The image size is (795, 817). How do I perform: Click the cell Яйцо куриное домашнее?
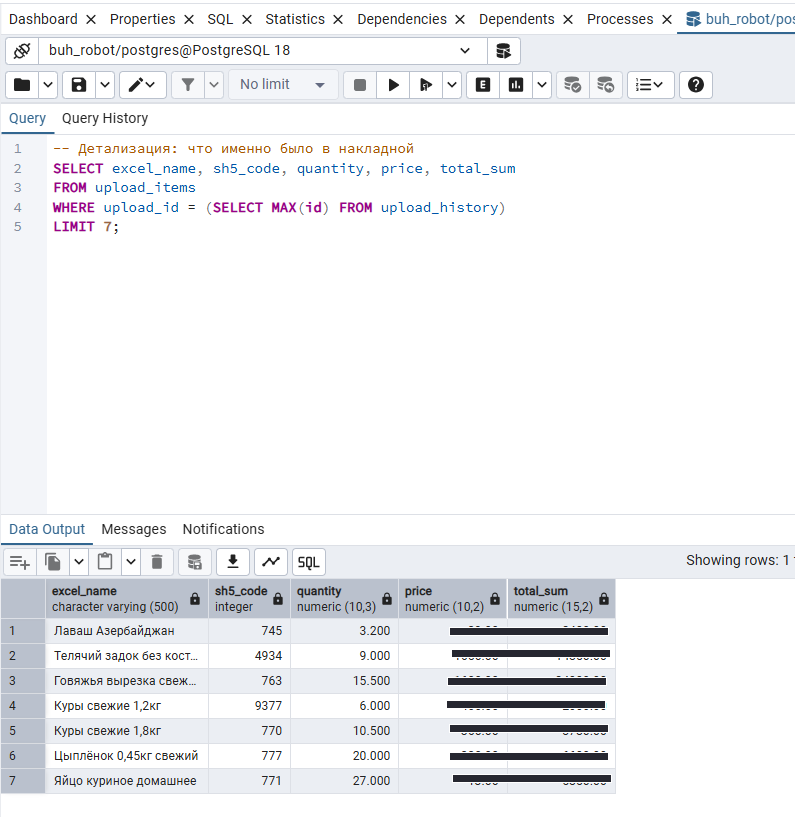[127, 781]
